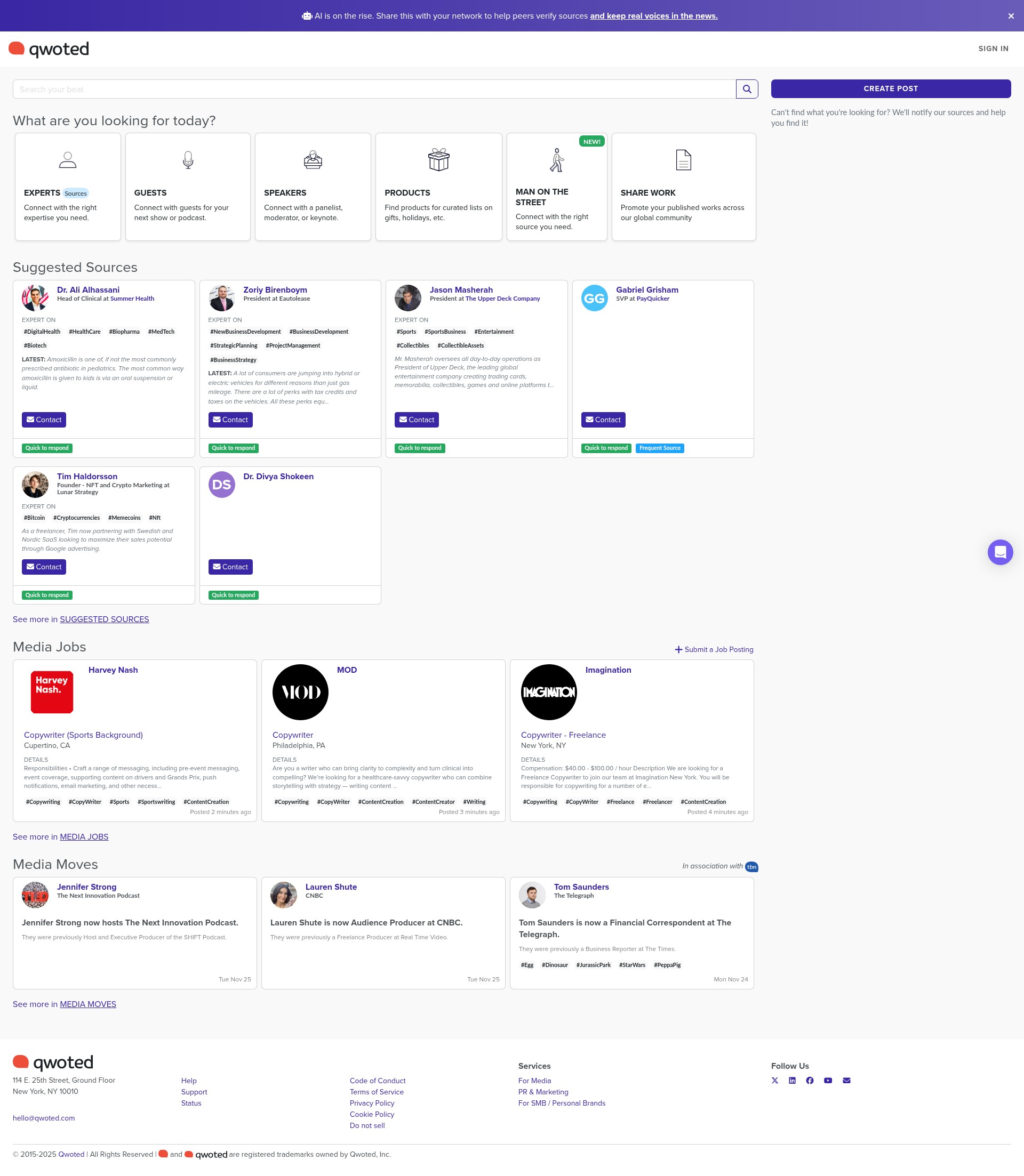The image size is (1024, 1176).
Task: Click the Search your beat field
Action: (x=374, y=89)
